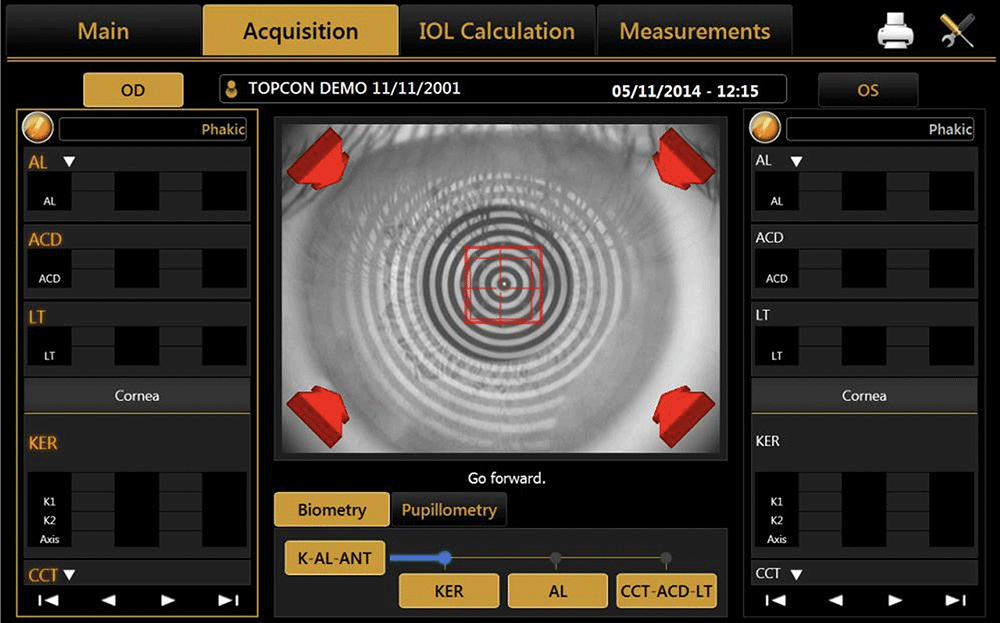Open the settings tools icon

[956, 32]
